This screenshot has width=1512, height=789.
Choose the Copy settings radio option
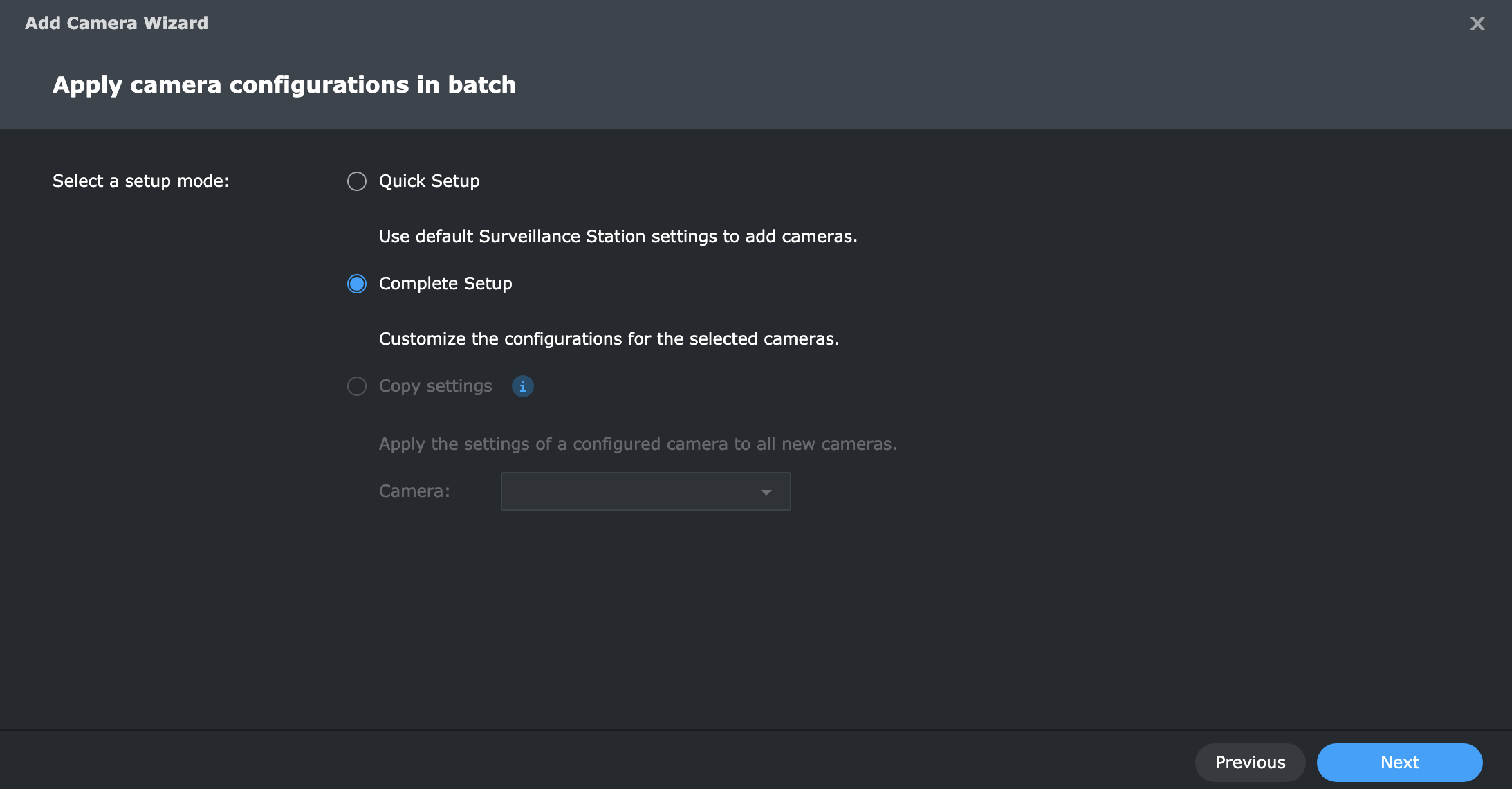tap(357, 386)
